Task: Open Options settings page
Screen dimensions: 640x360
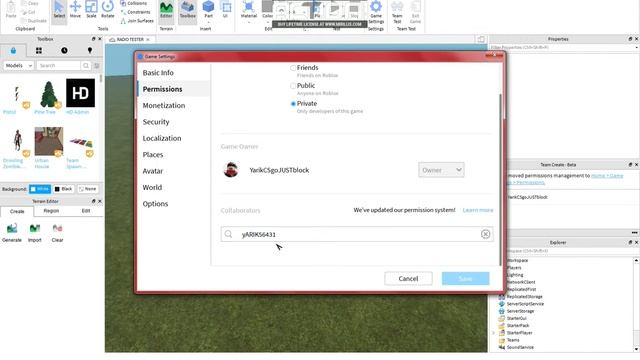Action: pyautogui.click(x=155, y=204)
